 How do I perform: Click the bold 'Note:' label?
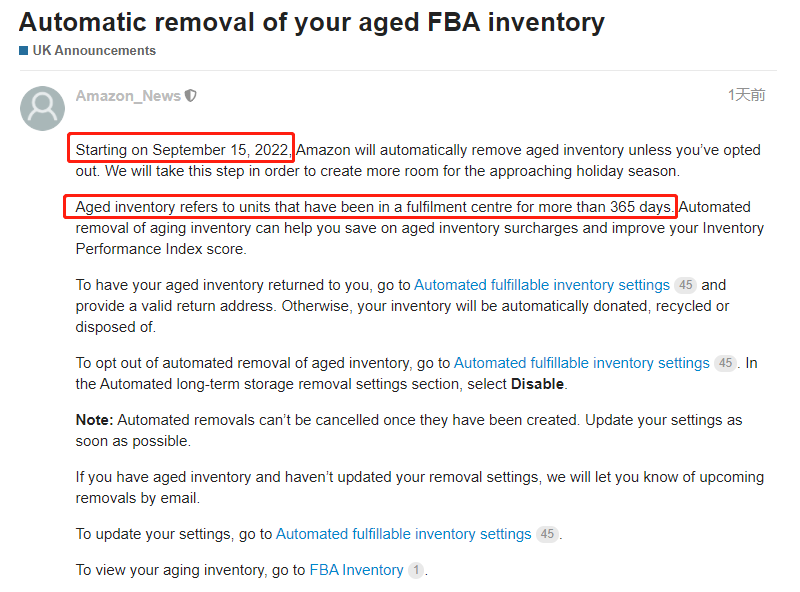tap(95, 420)
